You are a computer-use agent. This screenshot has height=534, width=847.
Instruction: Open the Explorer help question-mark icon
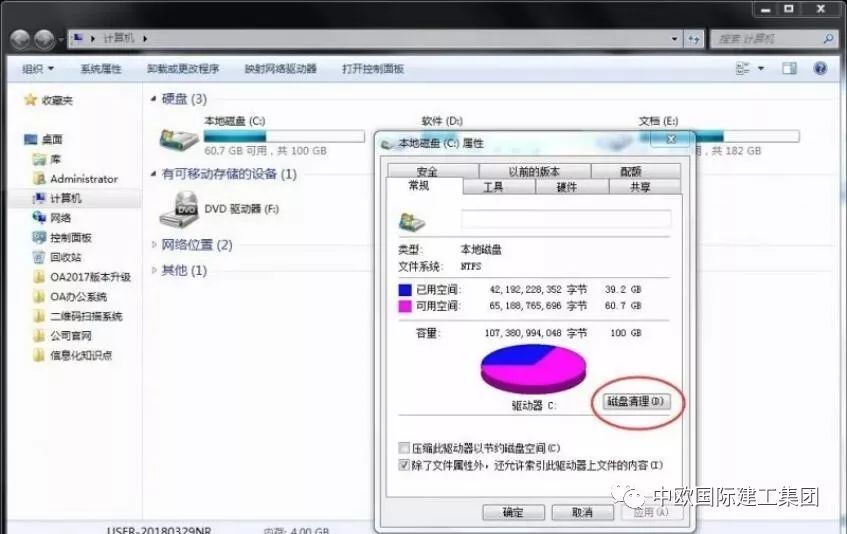tap(820, 68)
